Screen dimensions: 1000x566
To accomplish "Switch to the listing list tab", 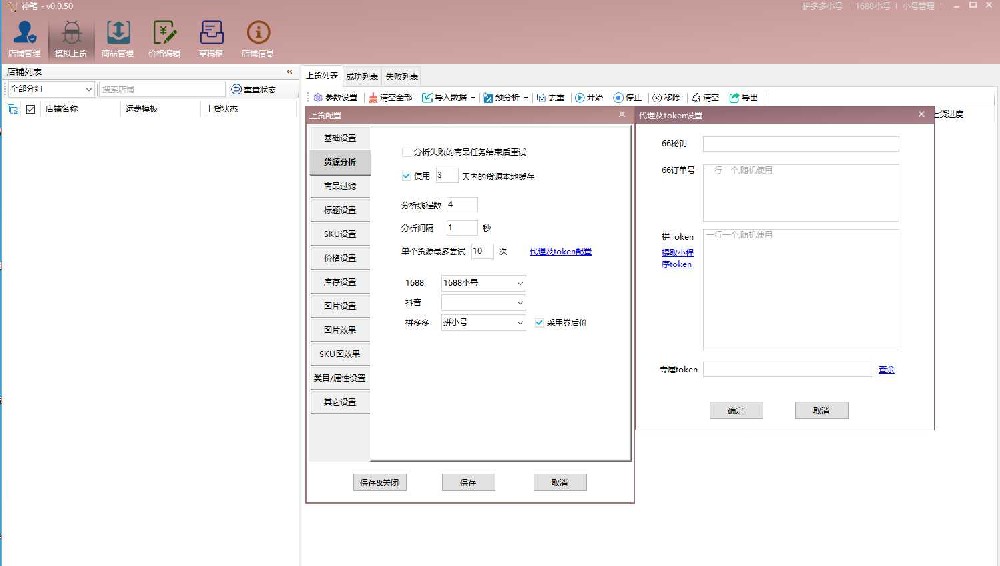I will pyautogui.click(x=321, y=76).
